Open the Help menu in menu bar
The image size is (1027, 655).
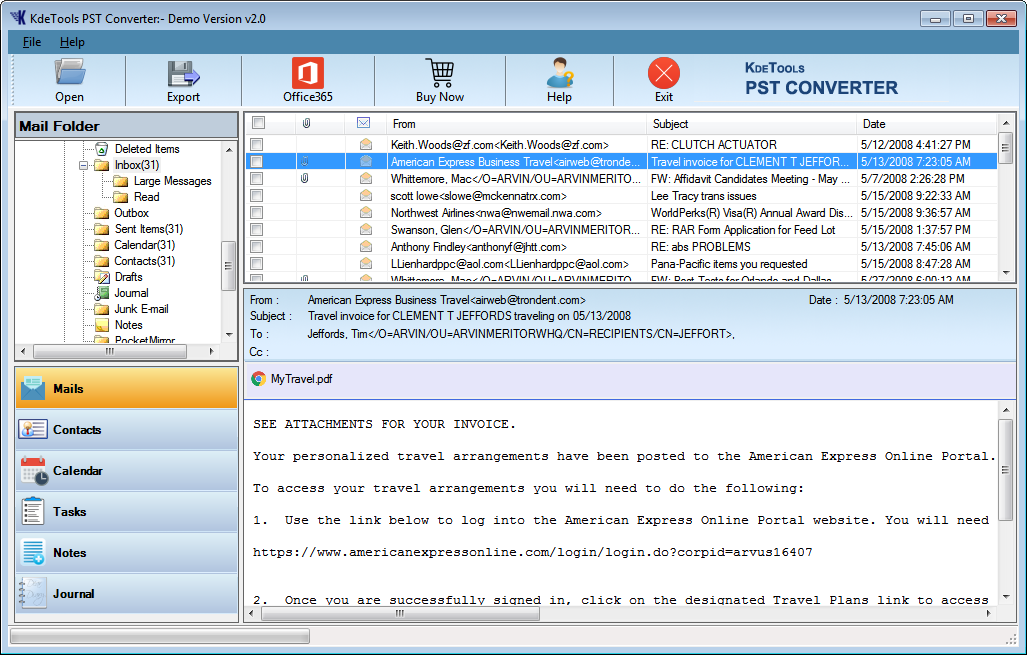coord(72,42)
